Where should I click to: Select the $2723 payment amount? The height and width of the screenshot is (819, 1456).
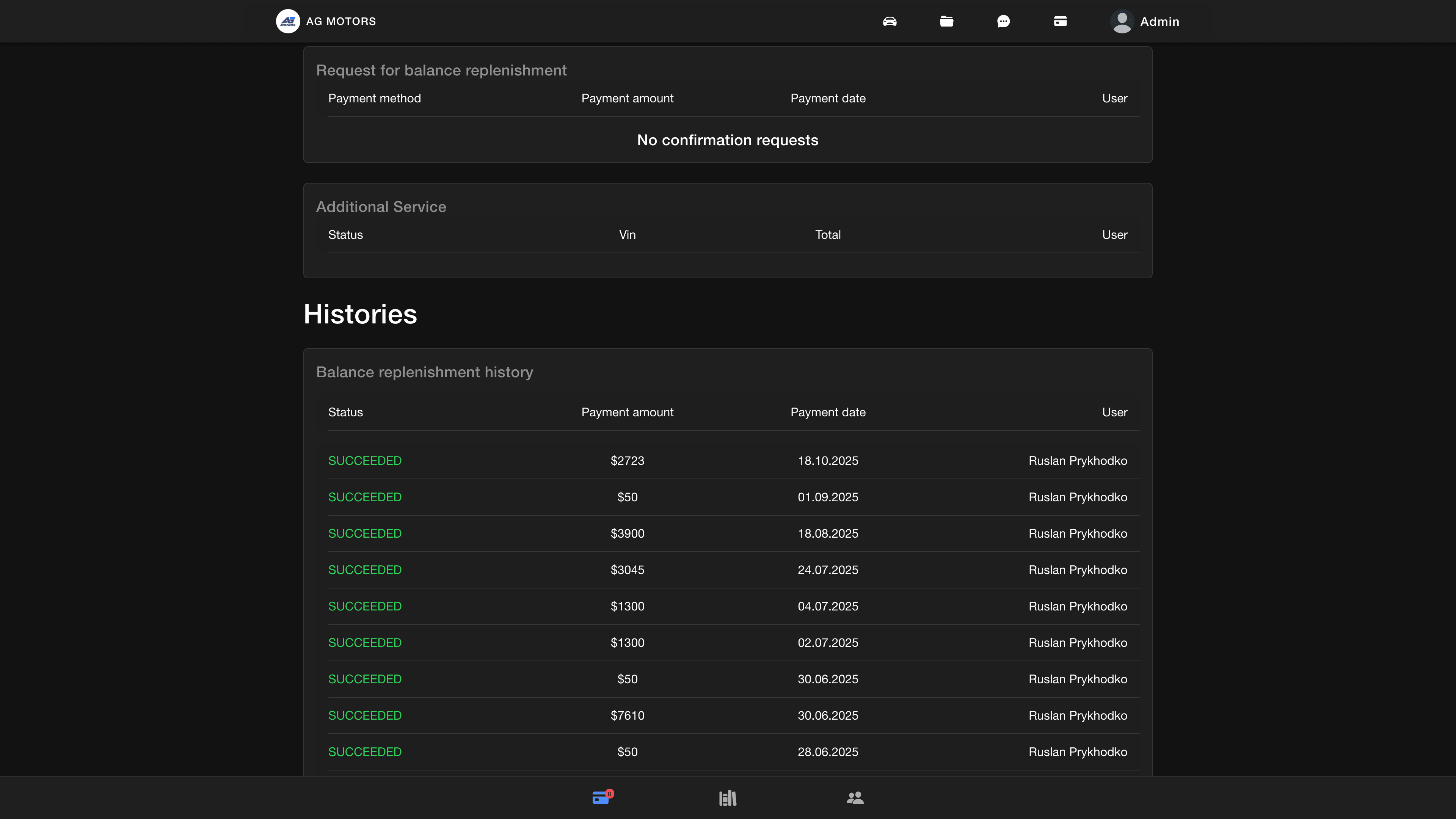click(x=628, y=461)
